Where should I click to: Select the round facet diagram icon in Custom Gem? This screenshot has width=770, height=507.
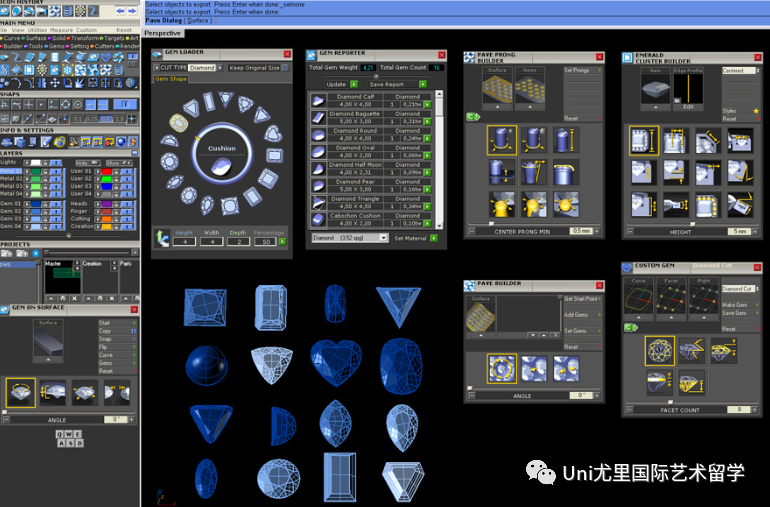click(659, 350)
